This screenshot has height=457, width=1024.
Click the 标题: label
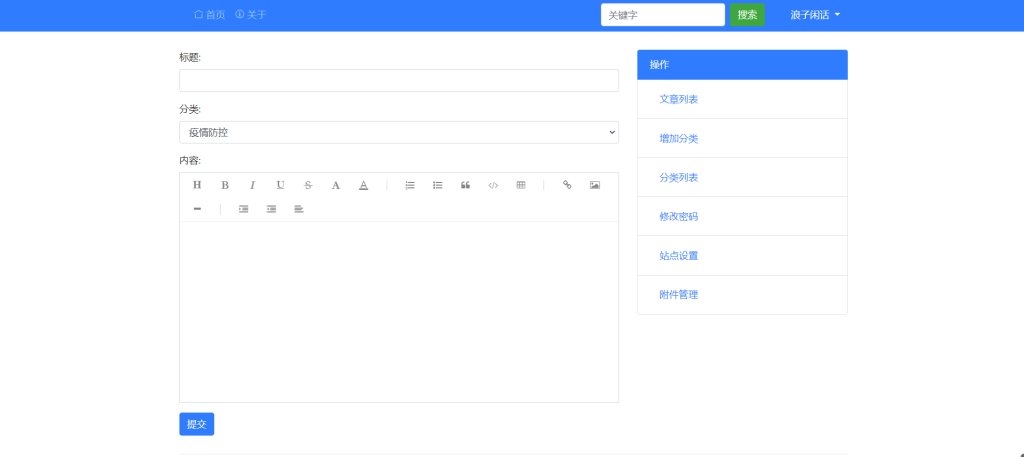coord(190,57)
